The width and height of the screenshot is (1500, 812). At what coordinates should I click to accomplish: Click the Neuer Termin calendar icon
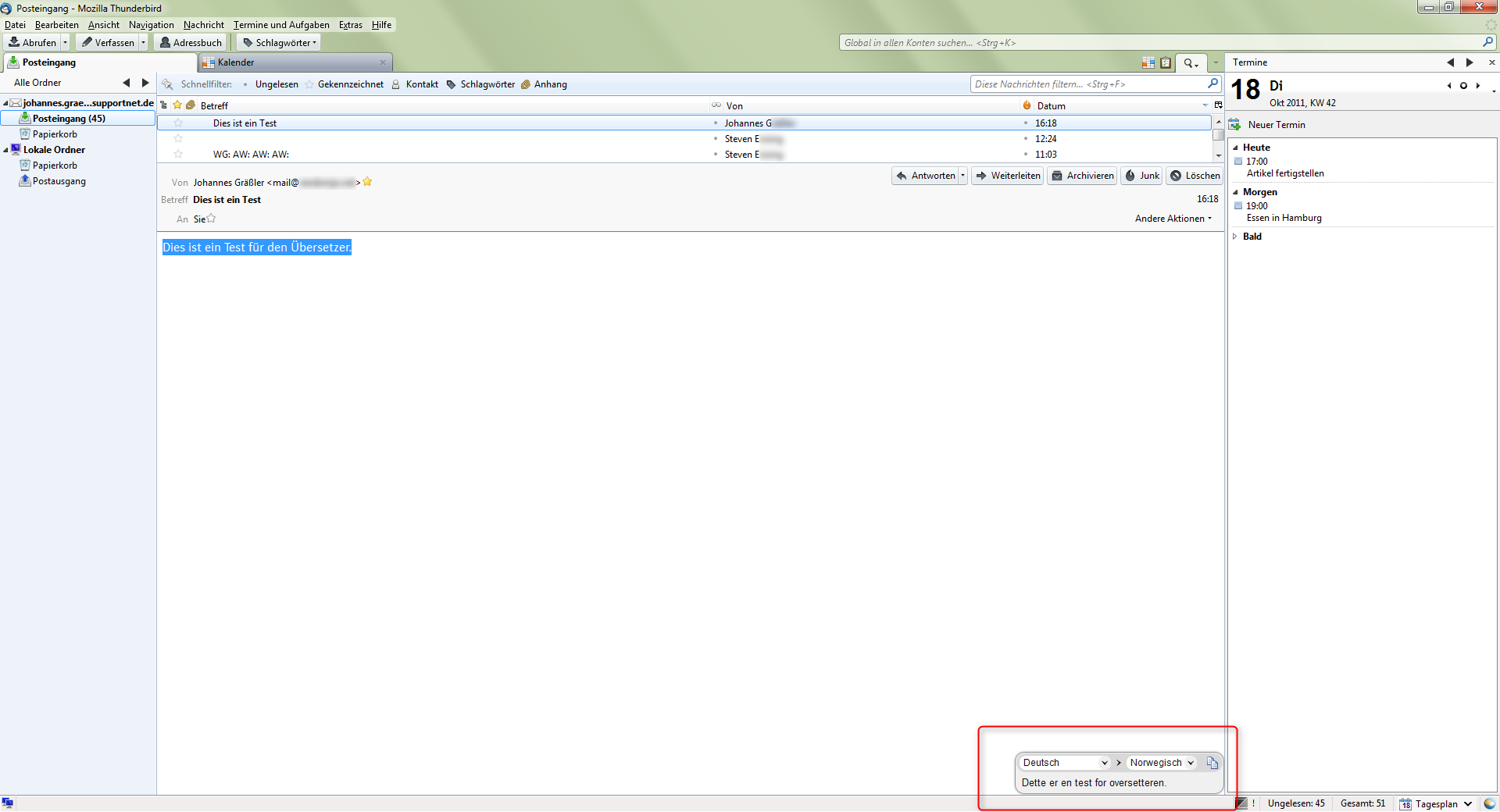point(1235,125)
